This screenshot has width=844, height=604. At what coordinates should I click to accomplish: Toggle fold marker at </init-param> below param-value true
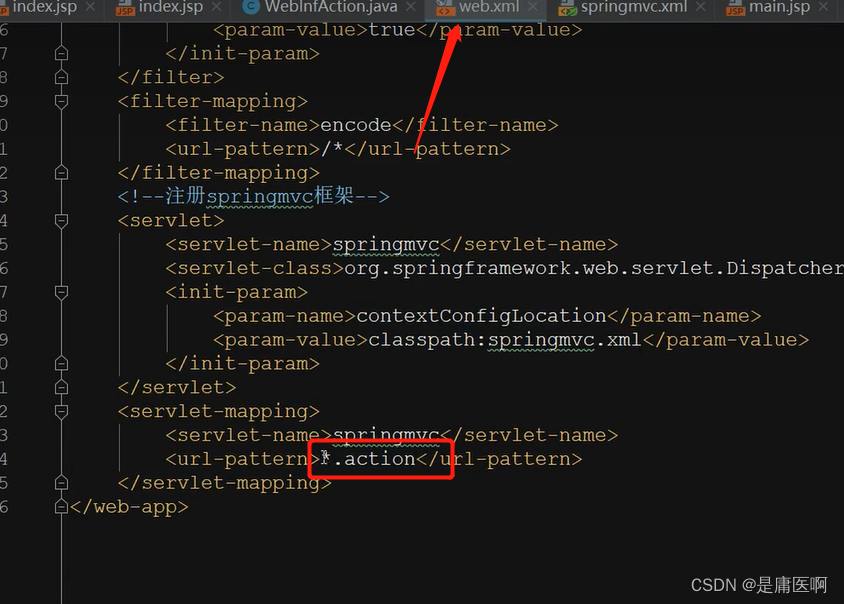pyautogui.click(x=61, y=54)
